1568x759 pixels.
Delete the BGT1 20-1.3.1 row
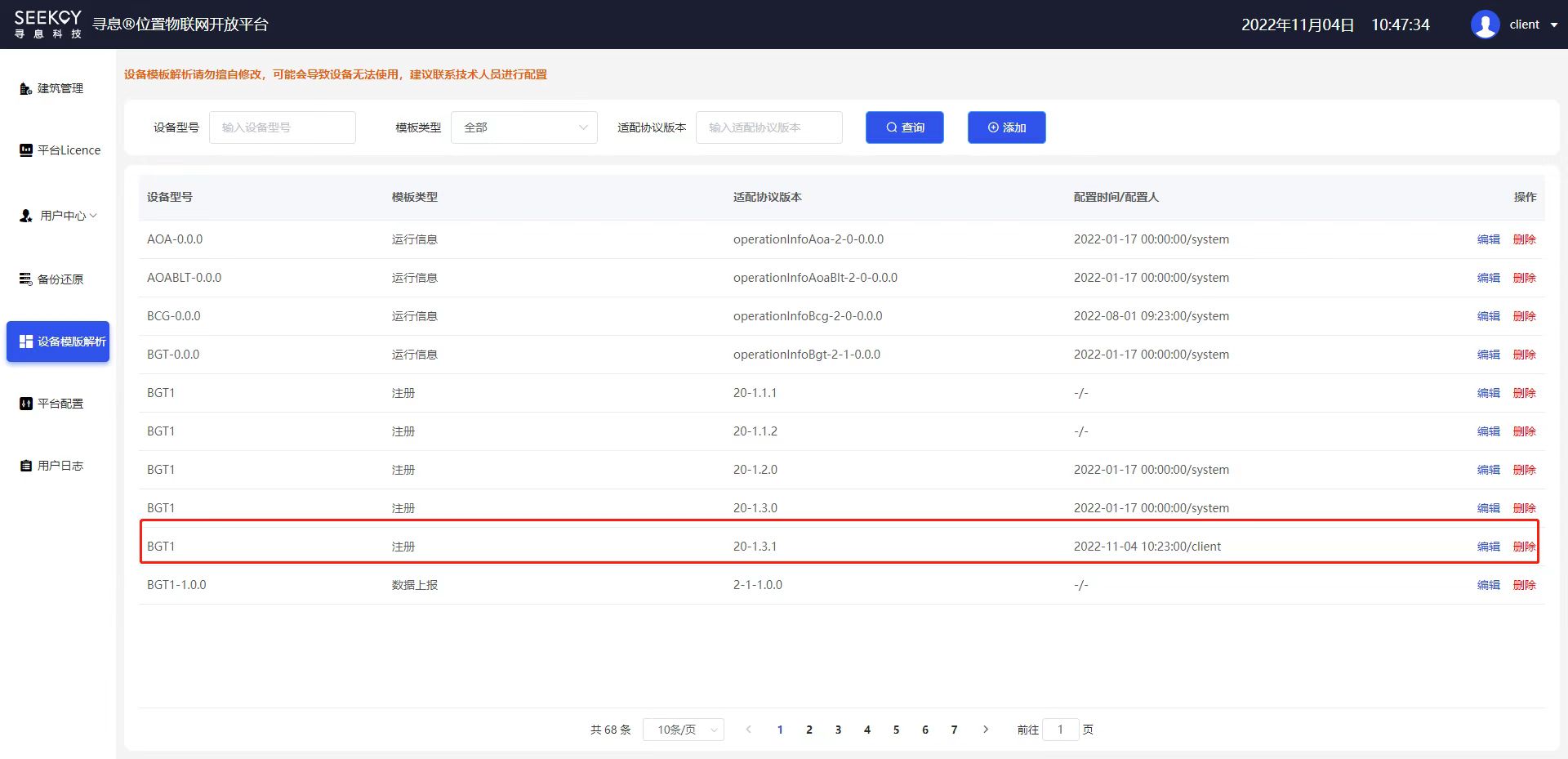[x=1525, y=547]
